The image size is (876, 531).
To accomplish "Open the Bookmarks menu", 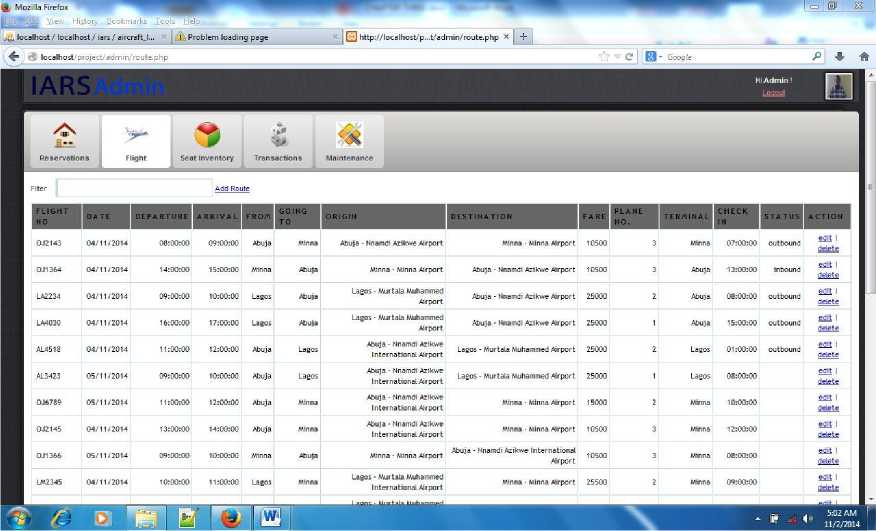I will tap(126, 20).
